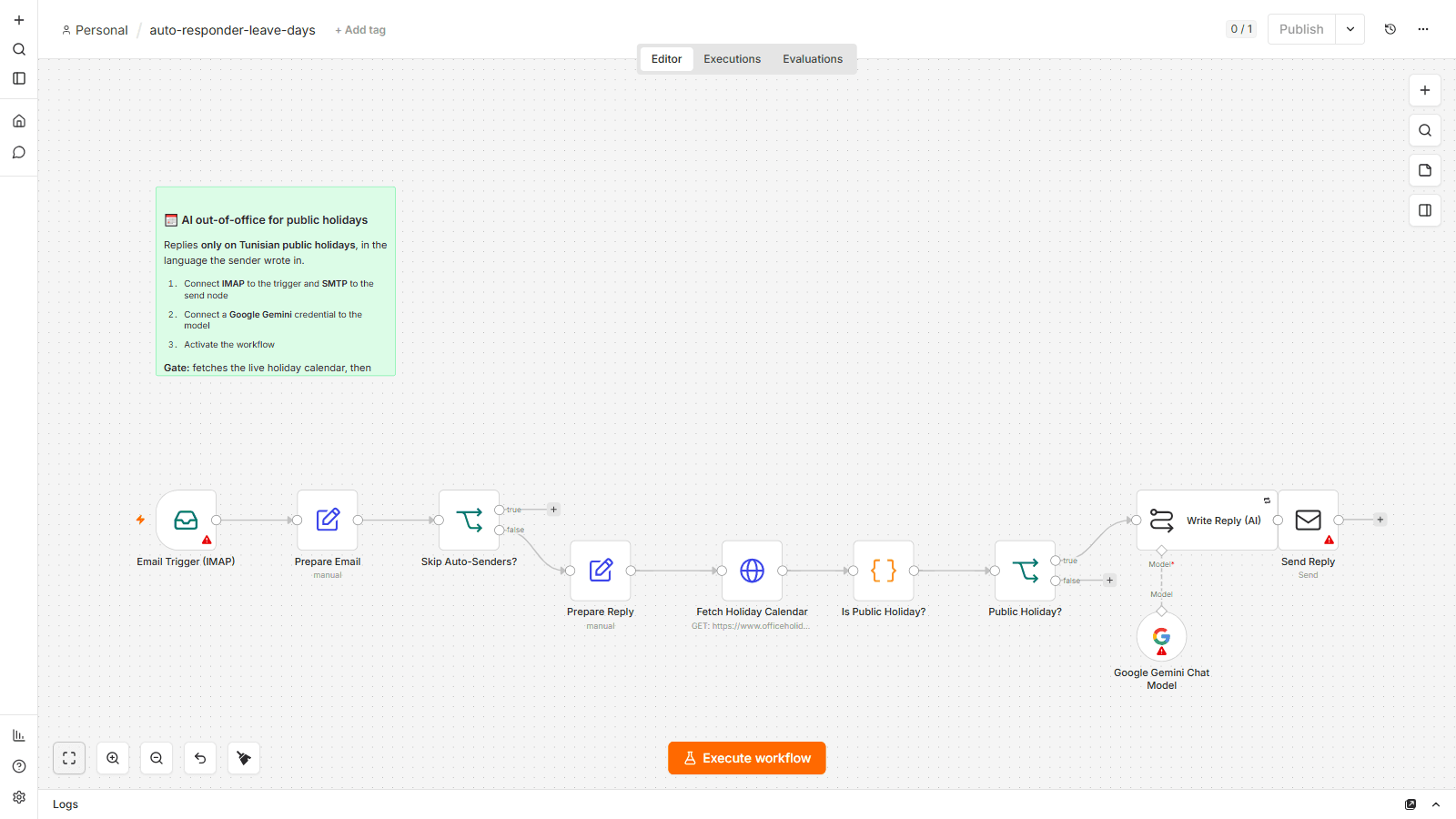Toggle the left sidebar panel
Viewport: 1456px width, 819px height.
19,78
